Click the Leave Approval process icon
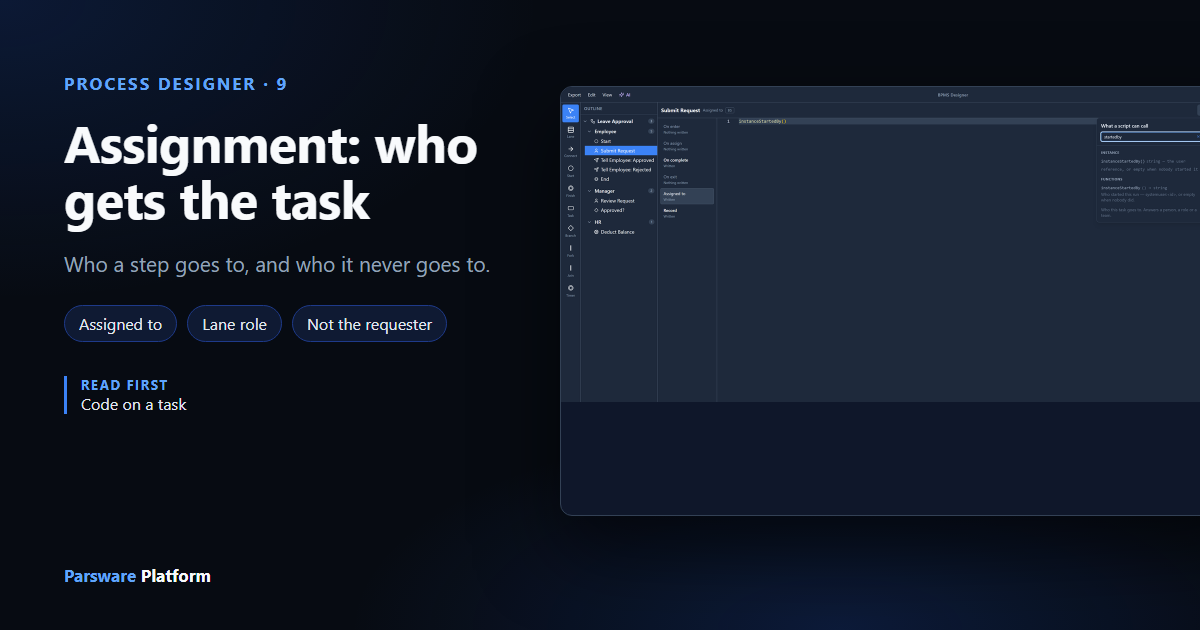 (593, 121)
